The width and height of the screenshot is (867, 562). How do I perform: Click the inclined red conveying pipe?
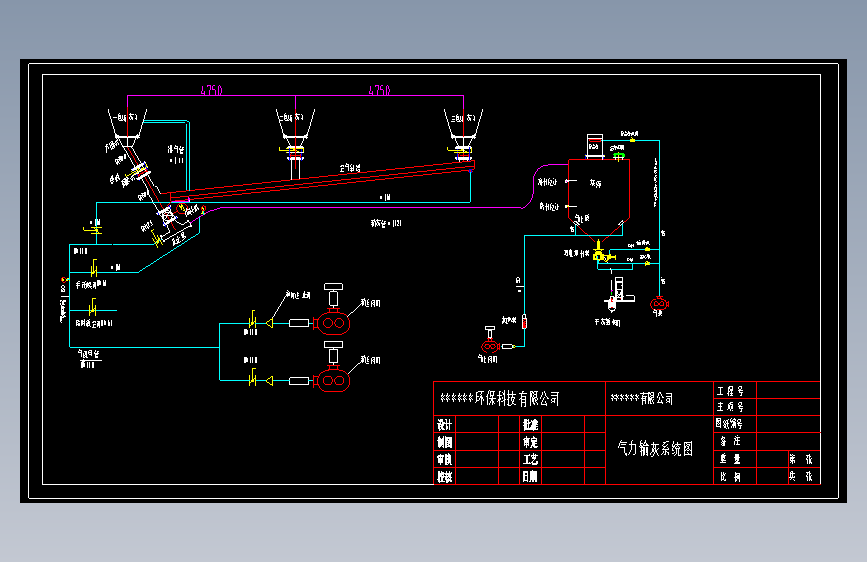point(322,180)
